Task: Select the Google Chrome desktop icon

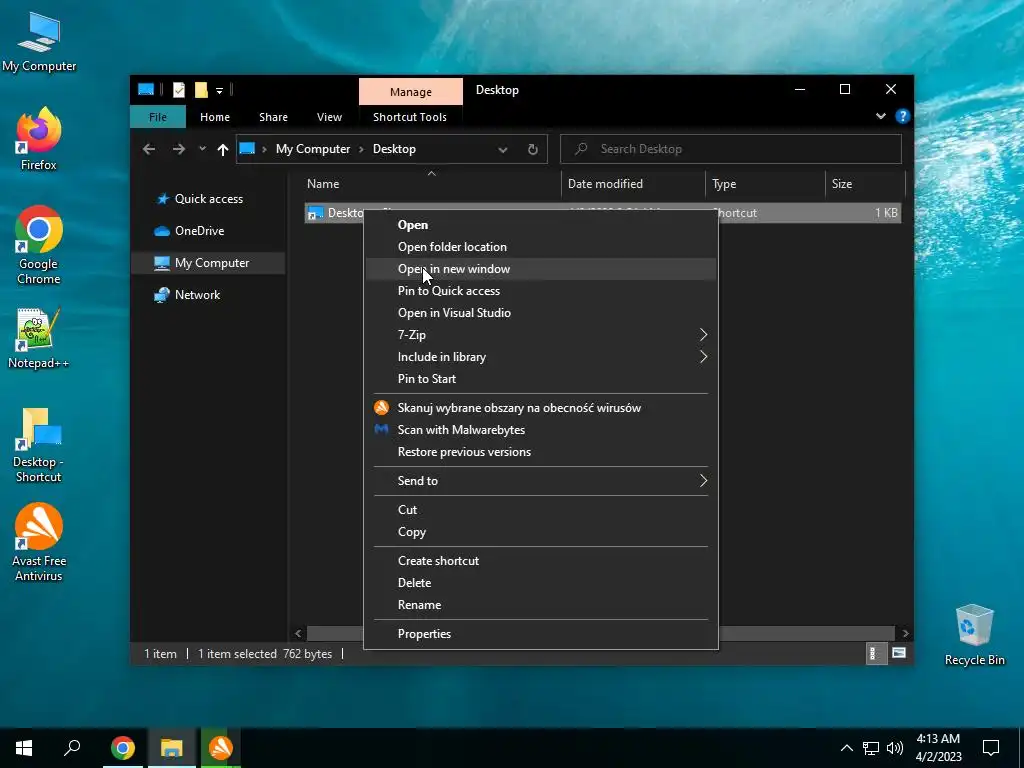Action: (39, 245)
